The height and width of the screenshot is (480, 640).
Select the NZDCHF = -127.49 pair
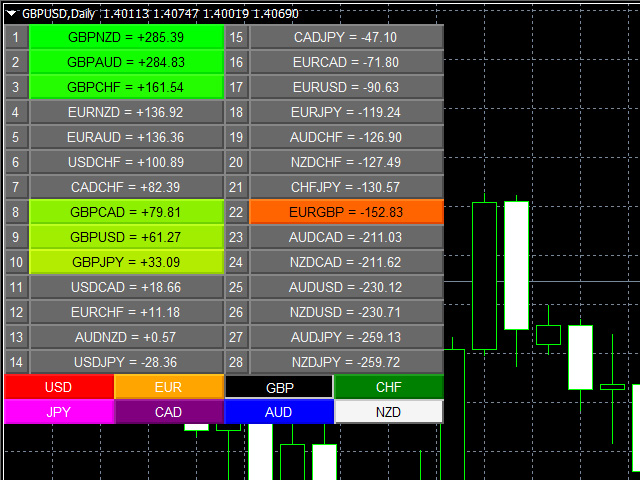tap(347, 162)
